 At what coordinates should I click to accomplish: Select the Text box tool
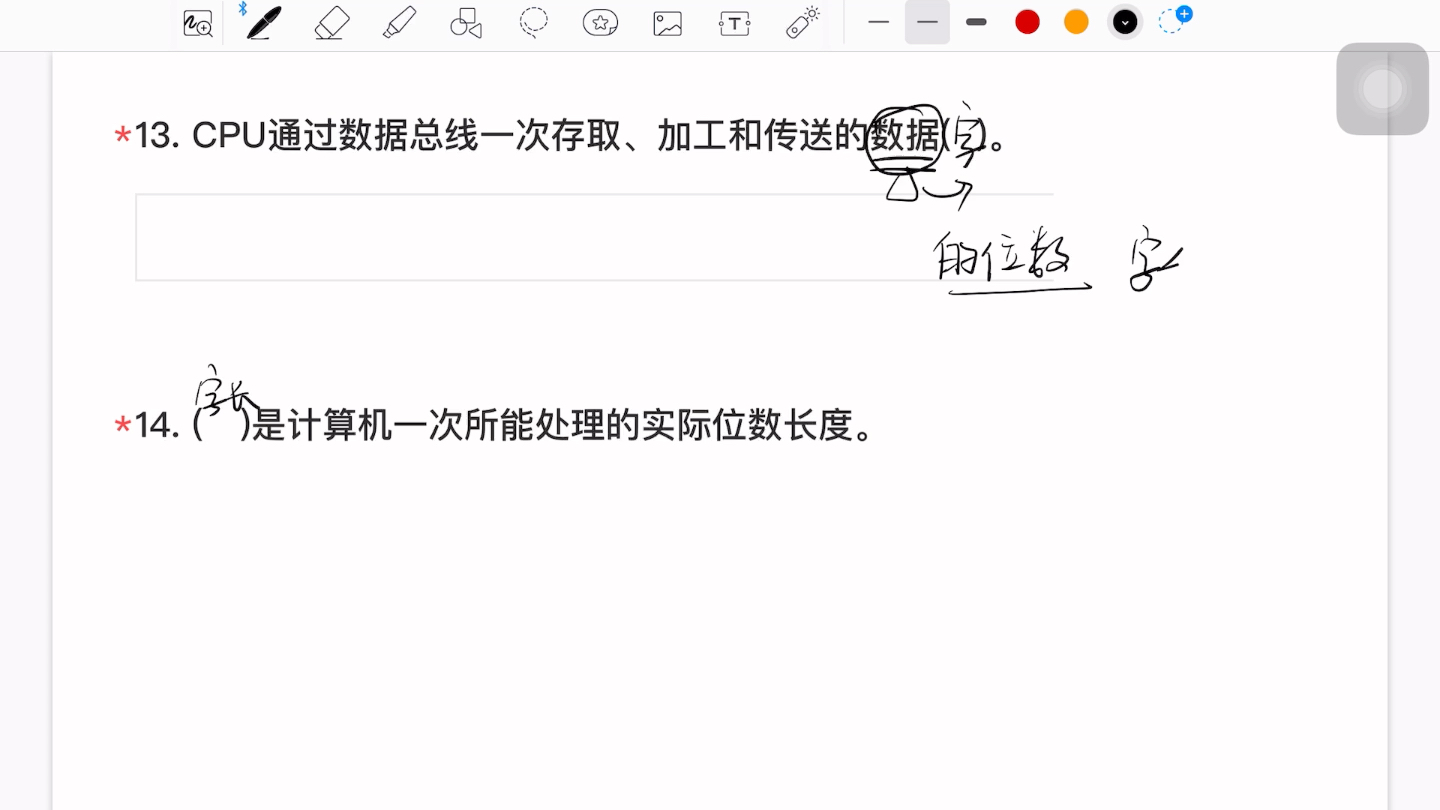[734, 23]
